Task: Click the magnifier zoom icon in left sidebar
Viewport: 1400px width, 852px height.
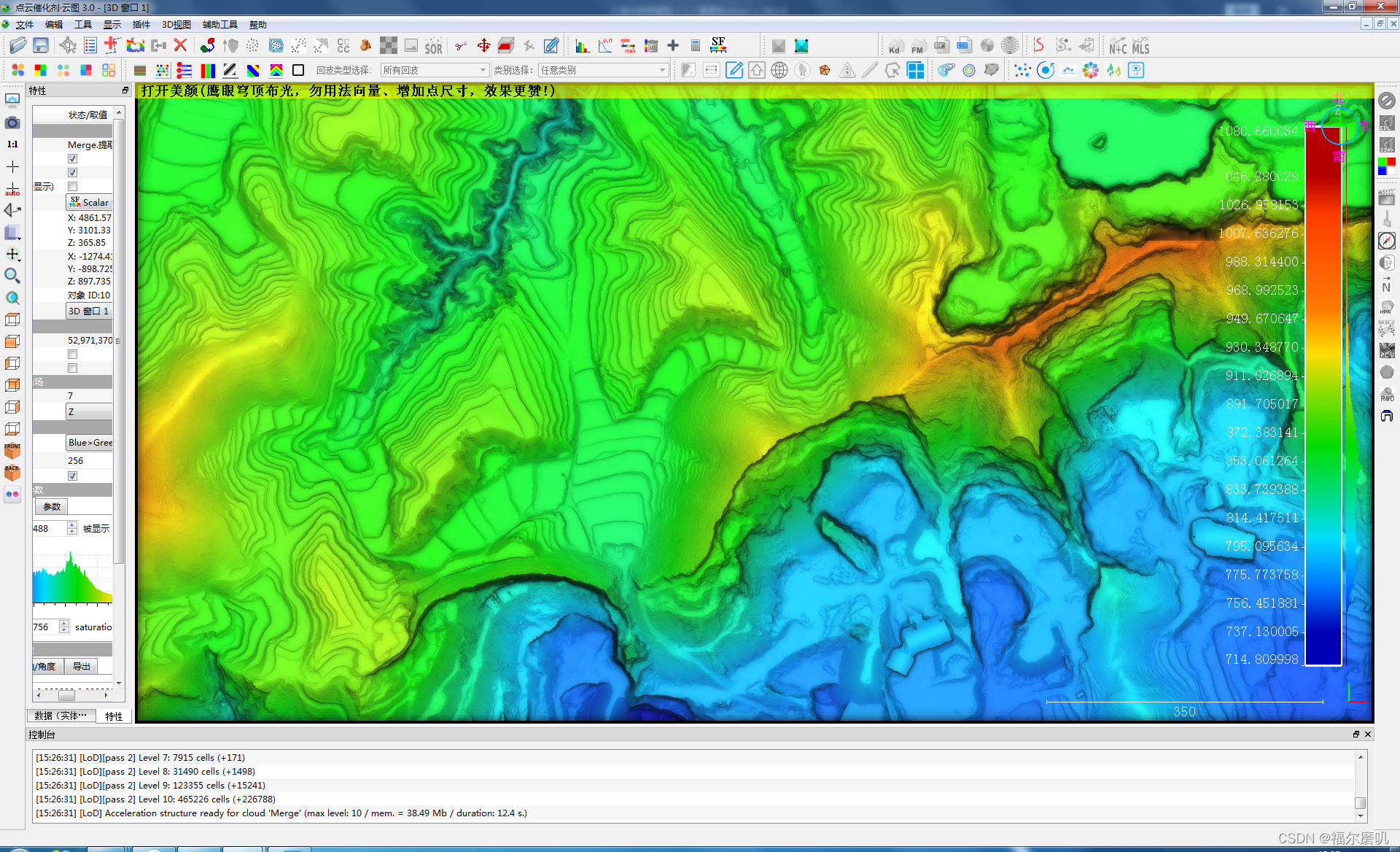Action: point(12,276)
